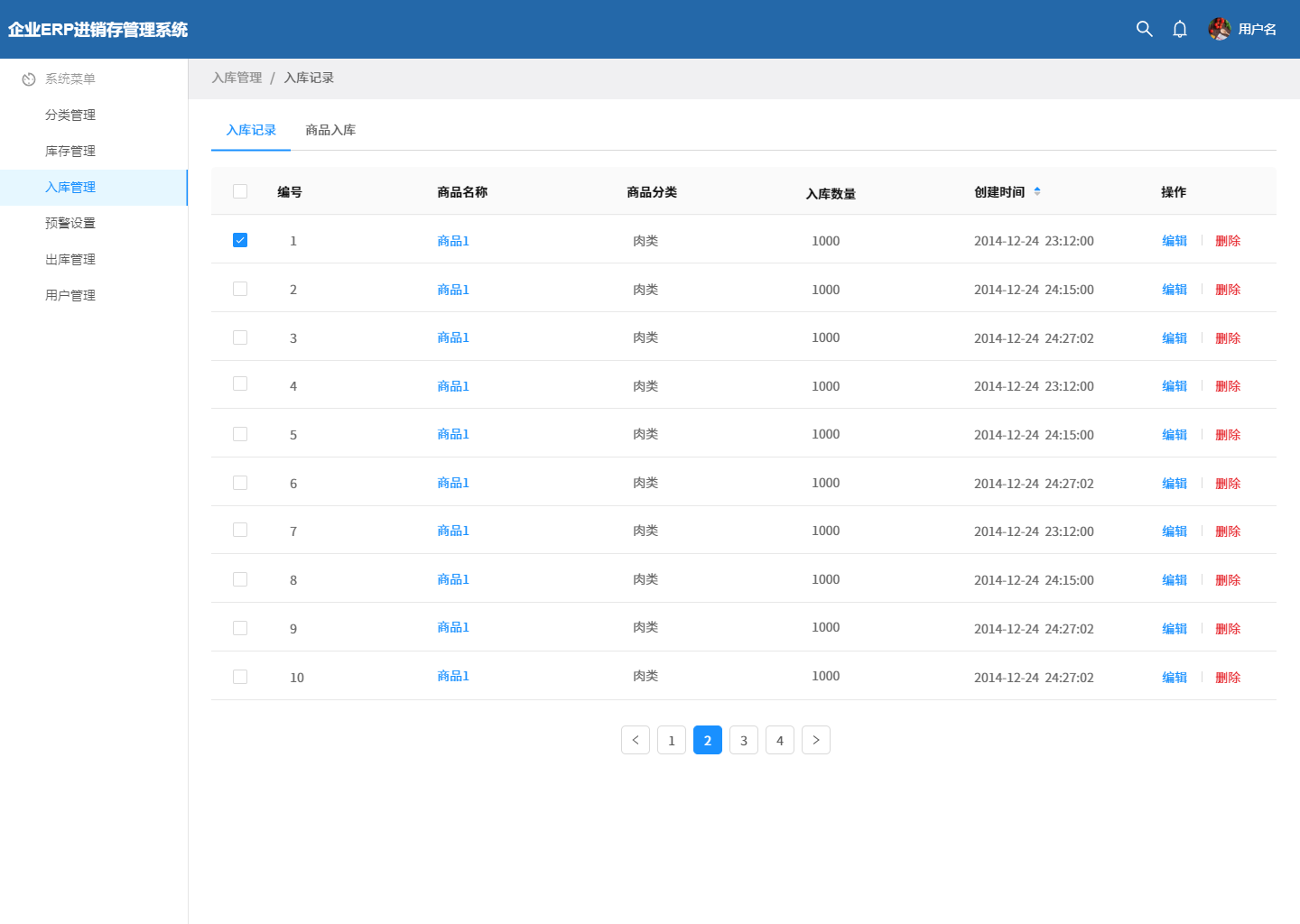Click the user avatar picture
This screenshot has width=1300, height=924.
[1220, 29]
